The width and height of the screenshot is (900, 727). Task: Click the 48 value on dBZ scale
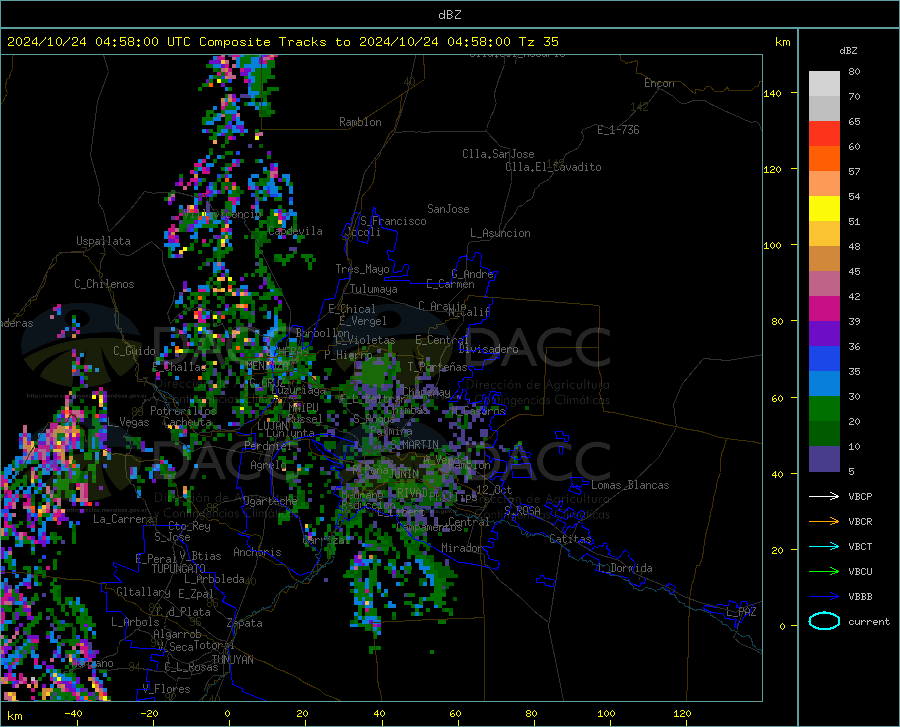coord(854,246)
